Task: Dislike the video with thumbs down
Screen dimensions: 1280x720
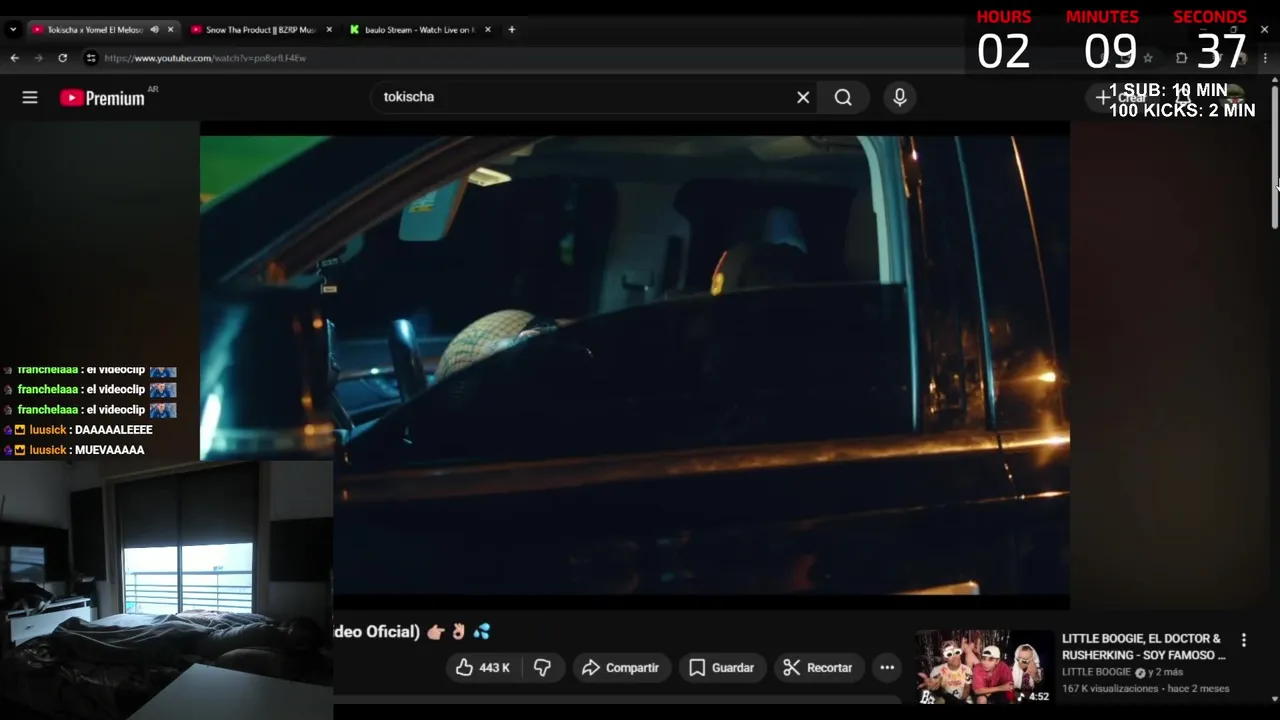Action: coord(543,667)
